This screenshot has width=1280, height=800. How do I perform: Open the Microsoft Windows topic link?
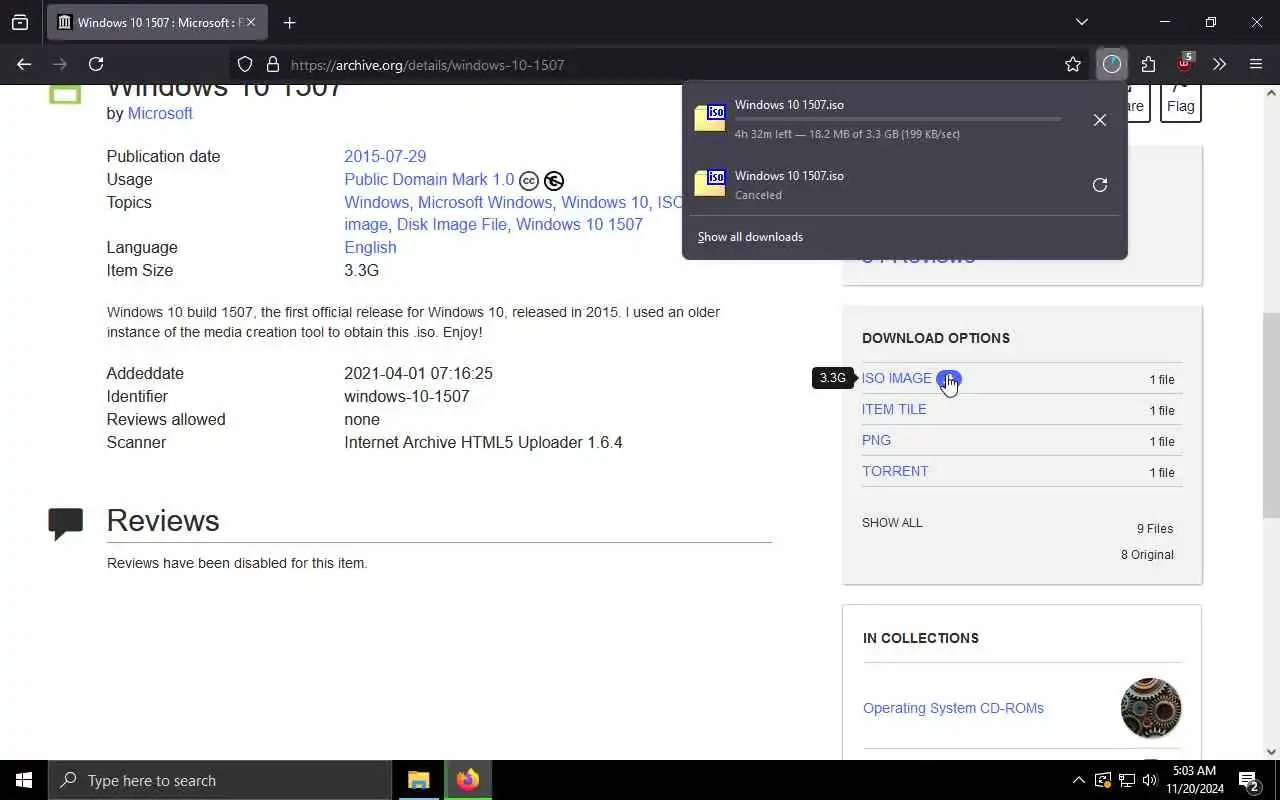coord(484,202)
